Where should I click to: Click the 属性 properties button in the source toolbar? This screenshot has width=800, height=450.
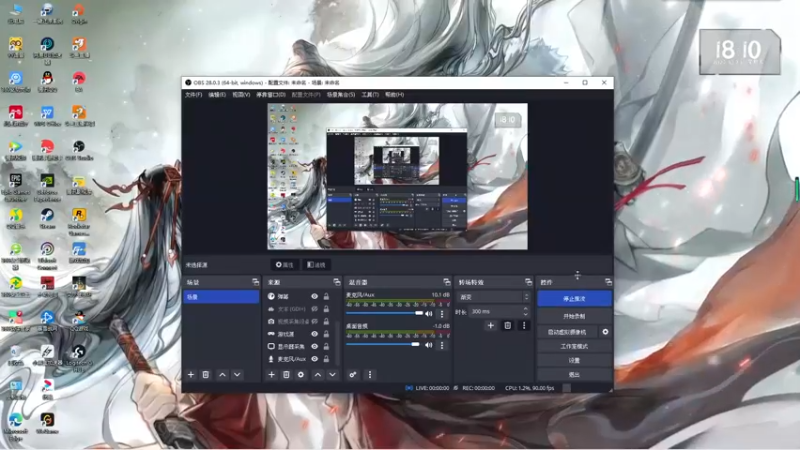coord(285,265)
